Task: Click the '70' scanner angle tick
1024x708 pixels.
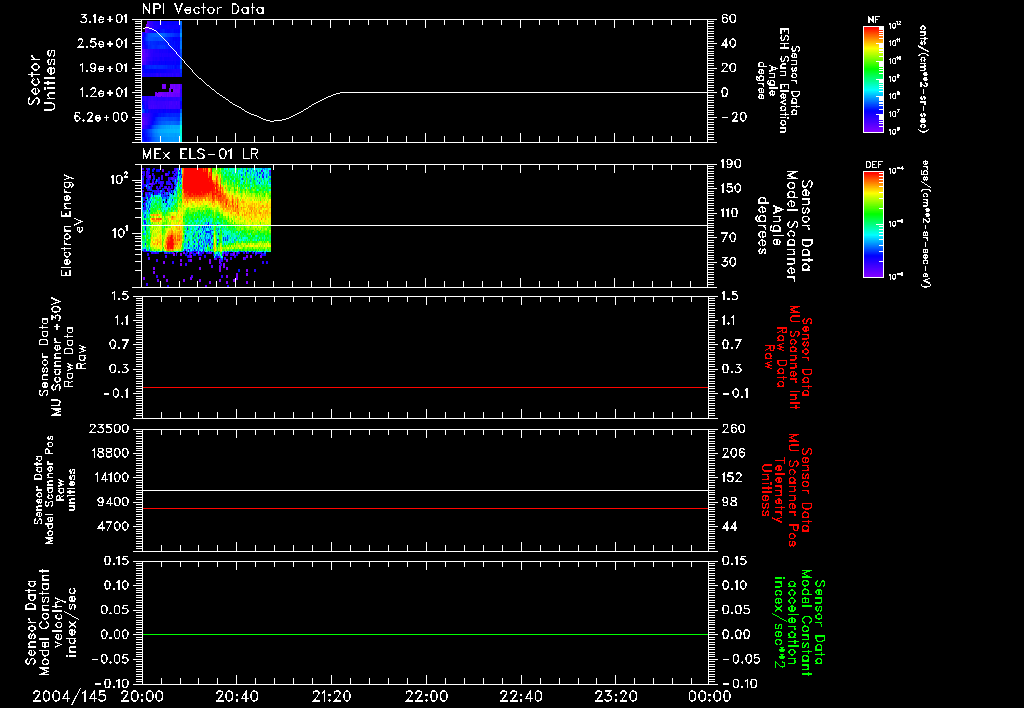Action: (x=729, y=237)
